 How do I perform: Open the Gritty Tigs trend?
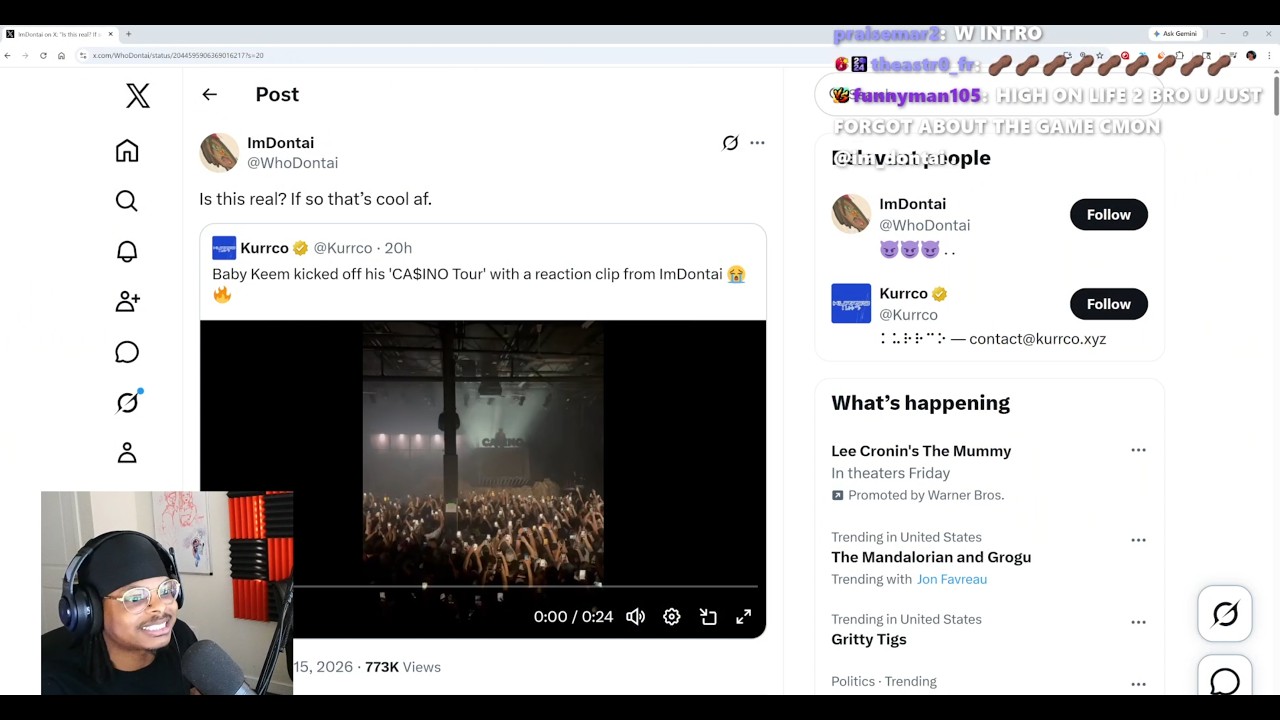coord(869,639)
